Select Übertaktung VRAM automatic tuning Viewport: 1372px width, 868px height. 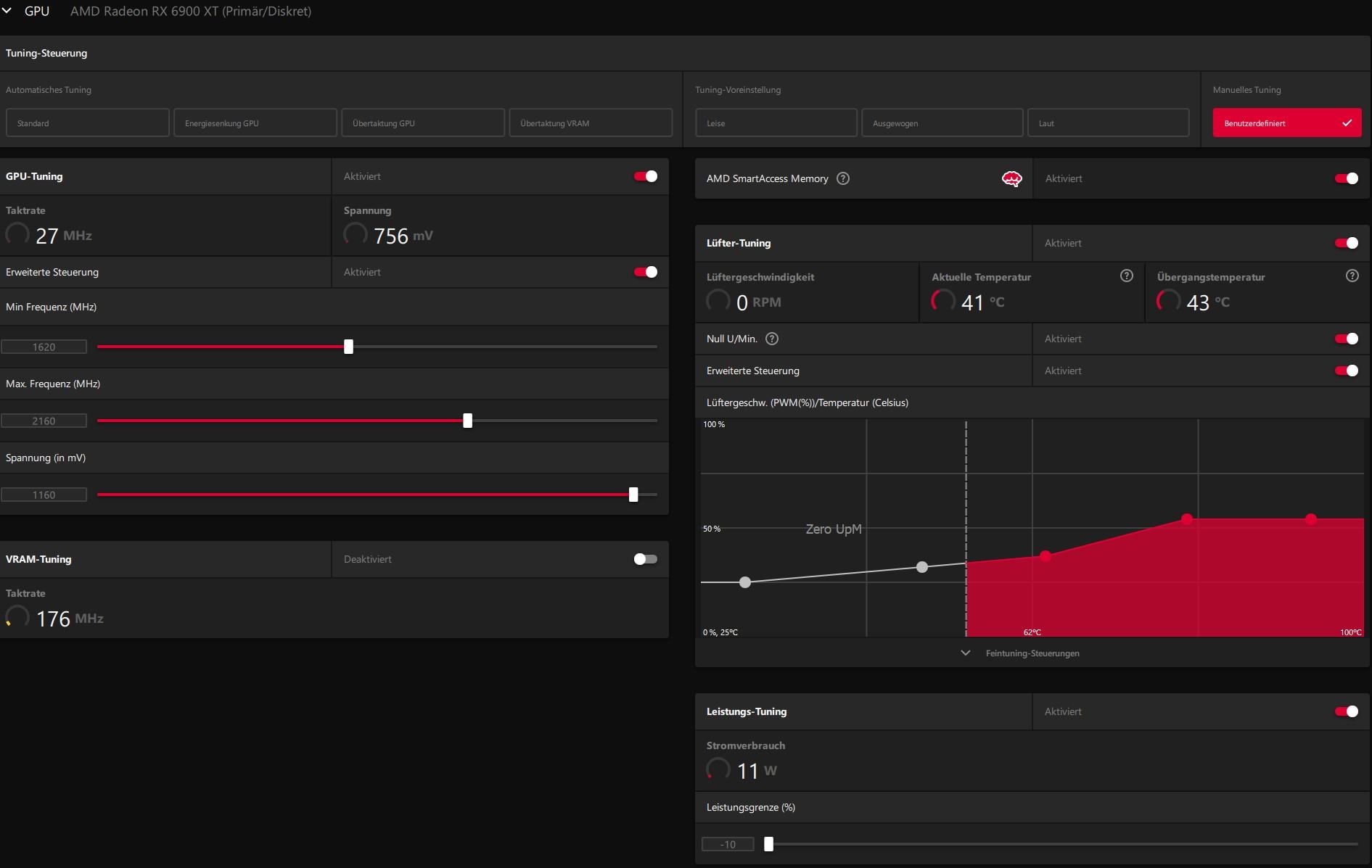tap(591, 123)
